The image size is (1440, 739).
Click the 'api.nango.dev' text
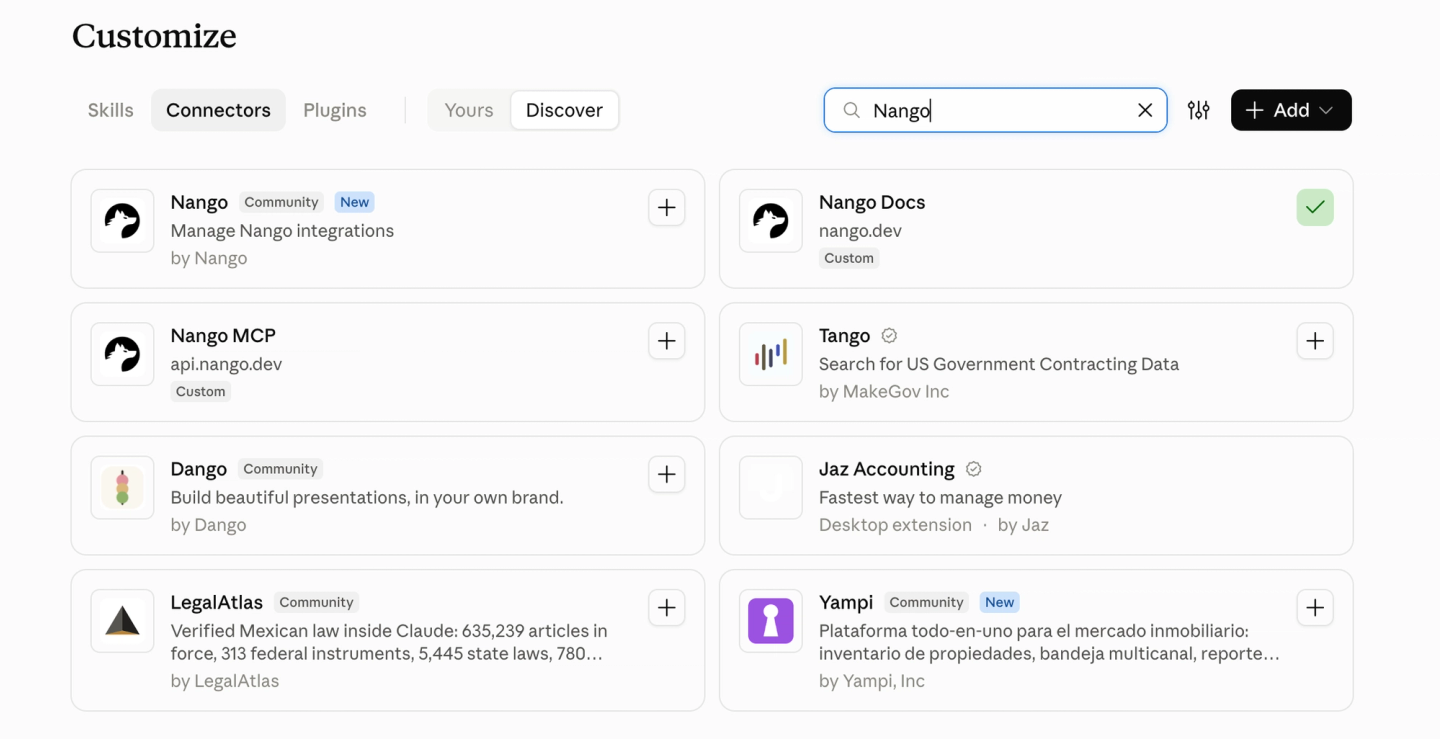[x=226, y=364]
